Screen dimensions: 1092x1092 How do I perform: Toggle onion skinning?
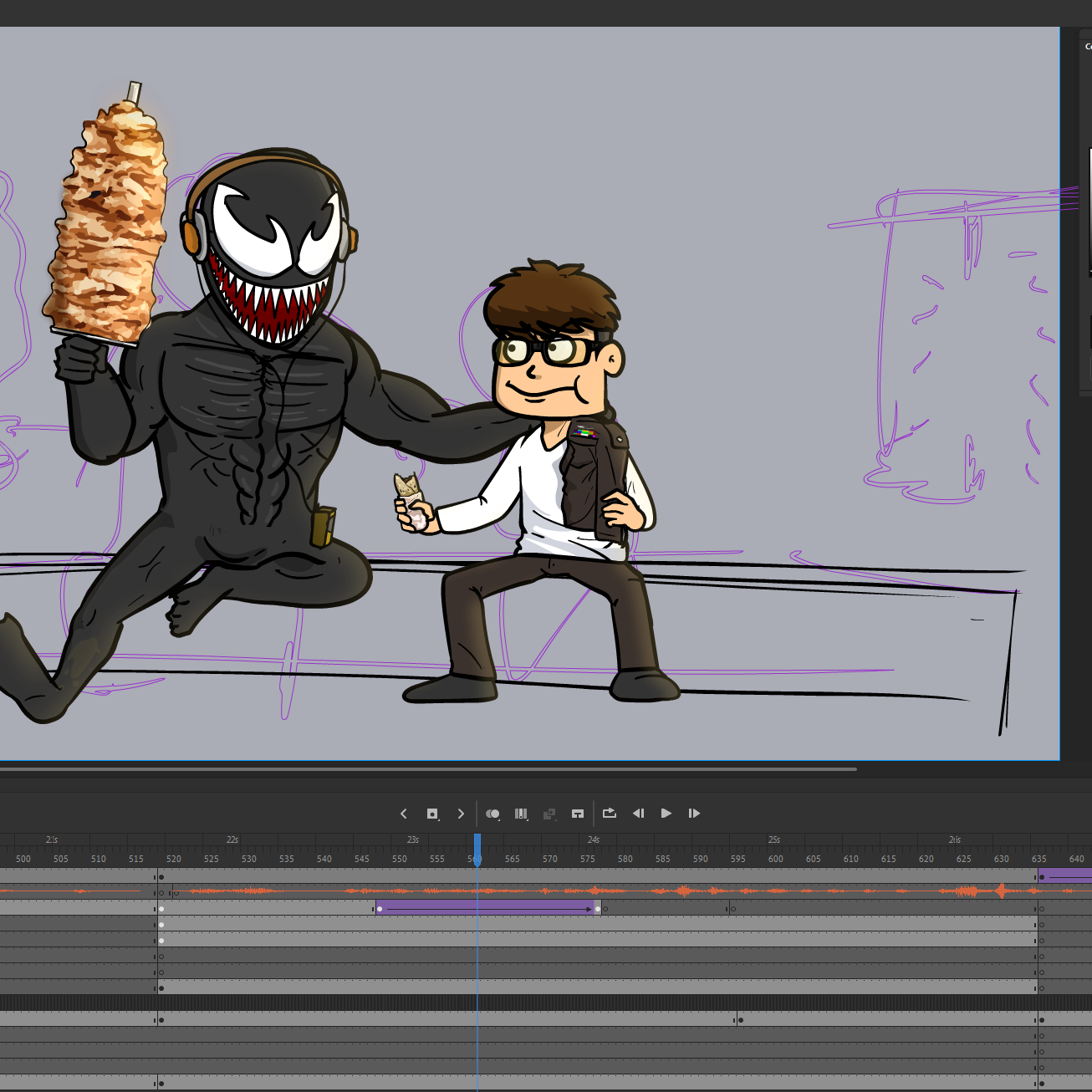[x=492, y=814]
